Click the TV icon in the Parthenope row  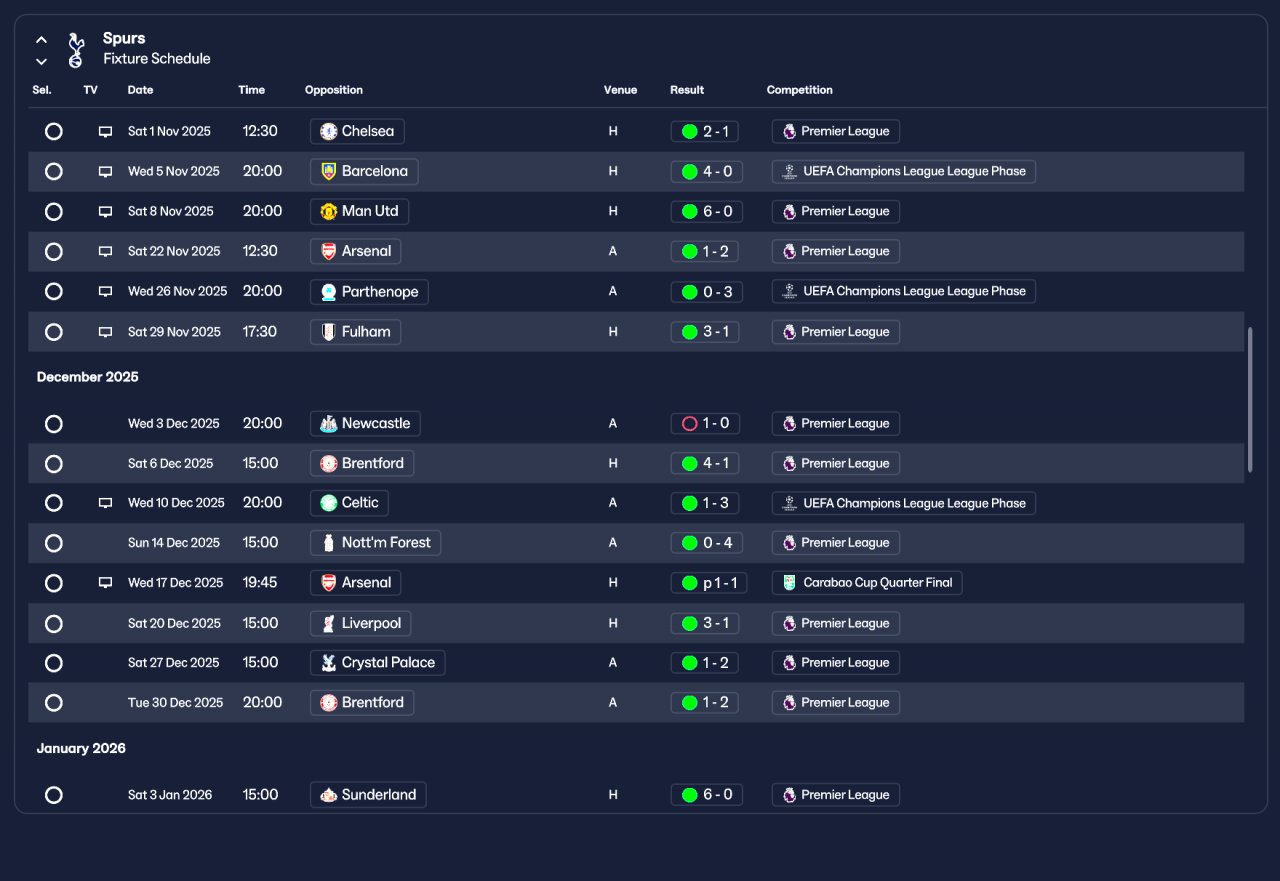point(105,292)
